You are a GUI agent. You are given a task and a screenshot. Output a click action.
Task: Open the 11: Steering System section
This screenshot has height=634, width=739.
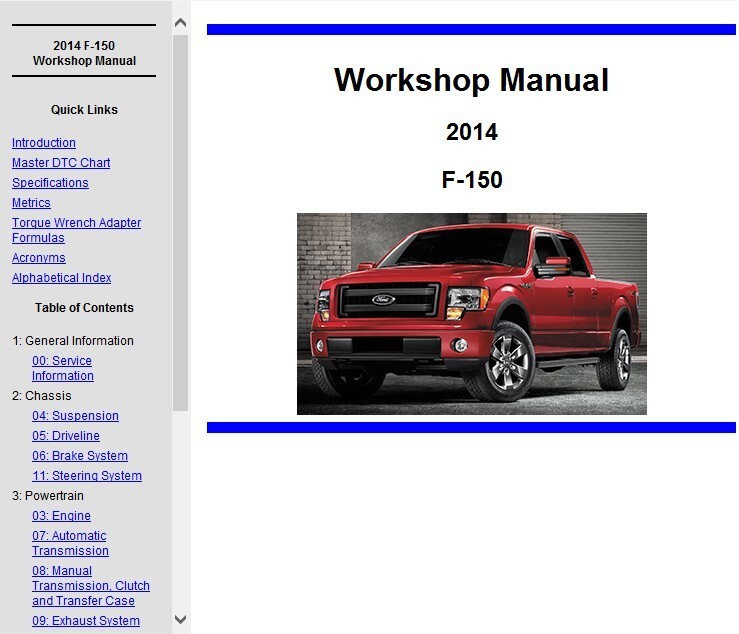[x=87, y=476]
